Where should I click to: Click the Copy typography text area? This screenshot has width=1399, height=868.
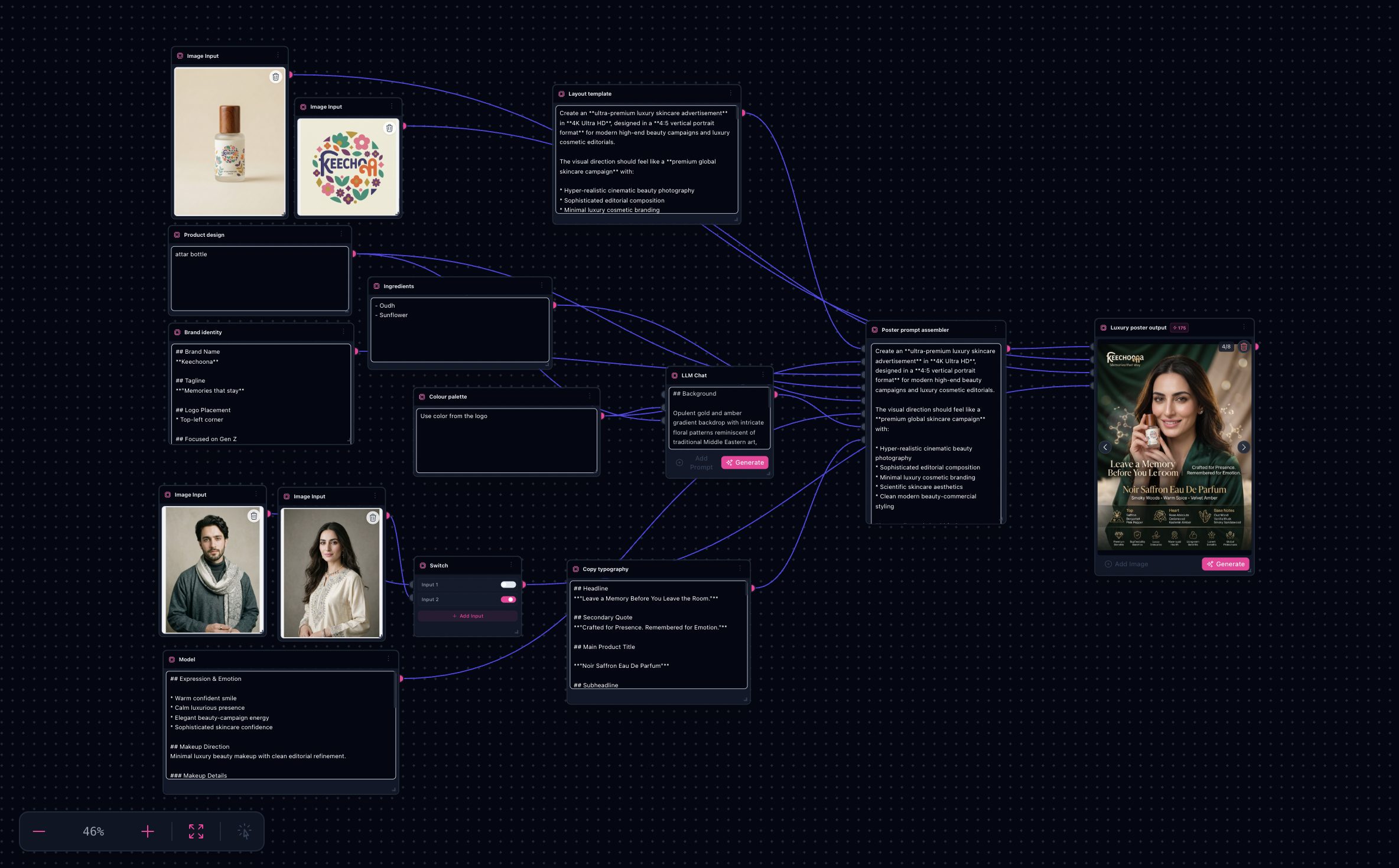659,635
